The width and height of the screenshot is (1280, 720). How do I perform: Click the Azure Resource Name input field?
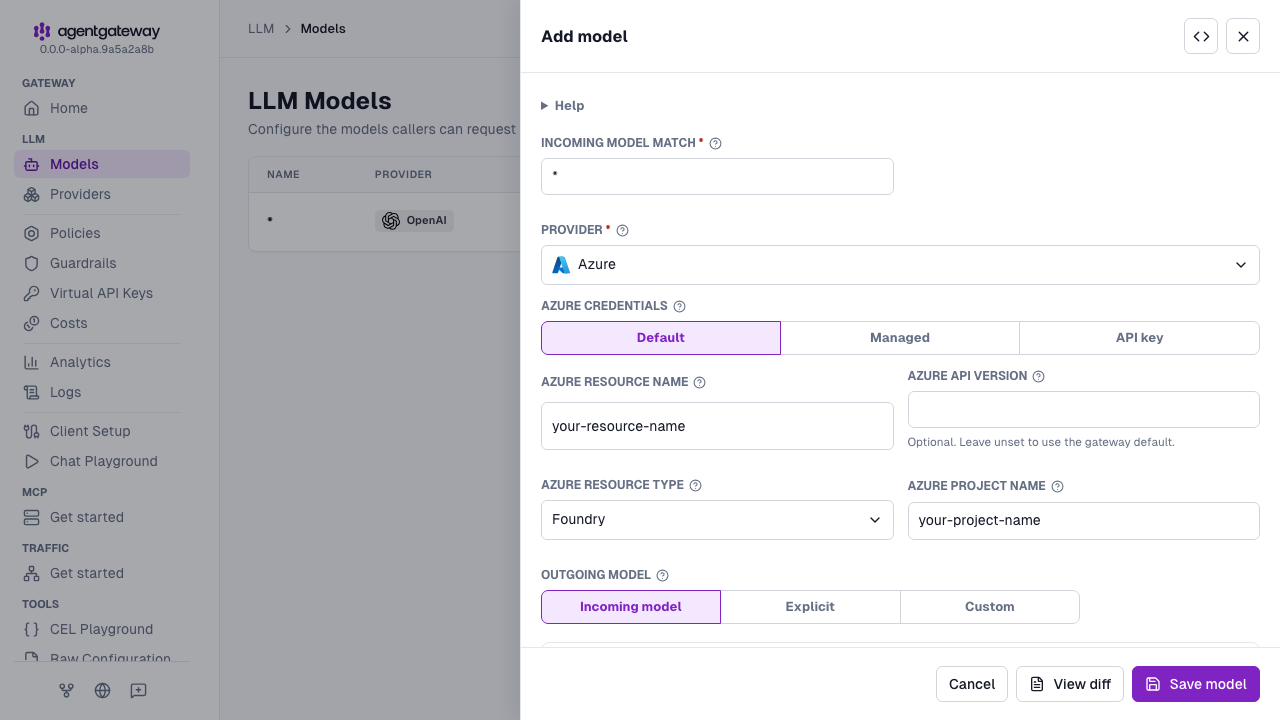pyautogui.click(x=717, y=426)
